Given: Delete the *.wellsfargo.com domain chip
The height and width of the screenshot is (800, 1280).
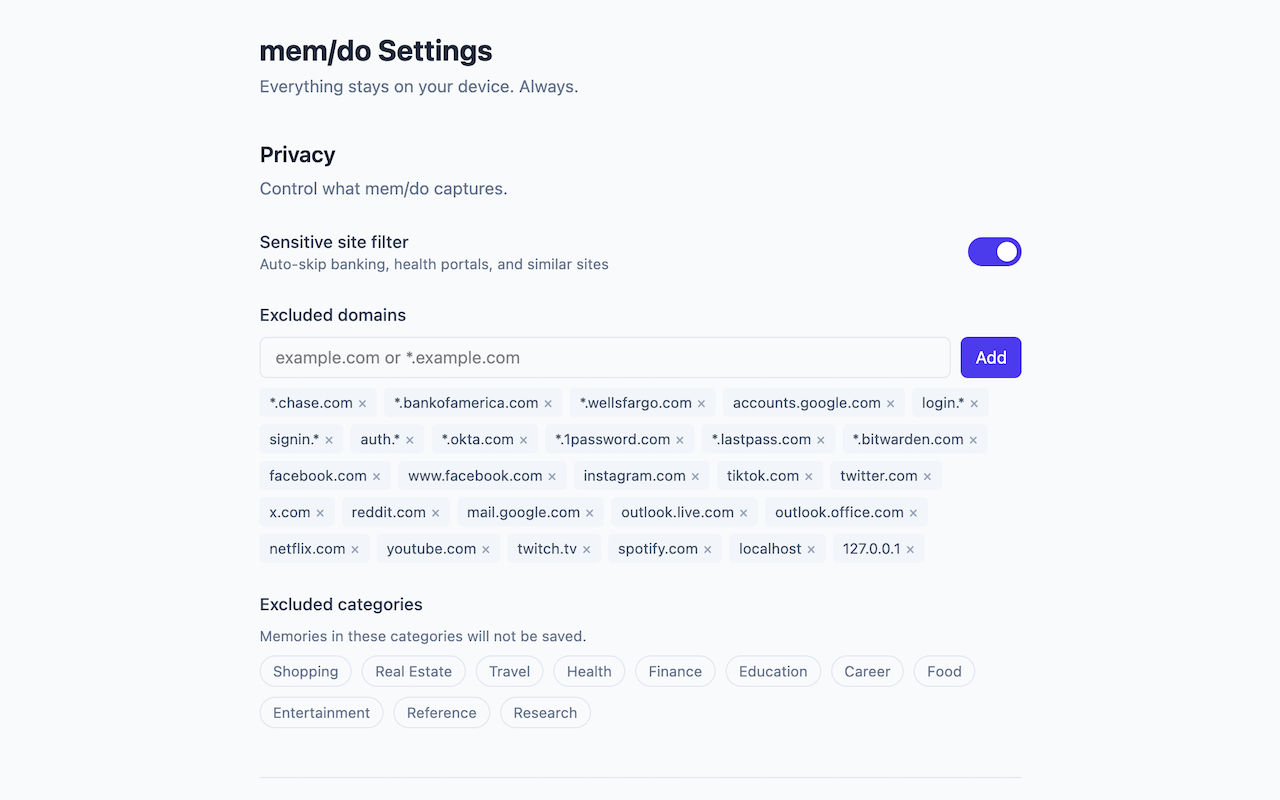Looking at the screenshot, I should [701, 402].
